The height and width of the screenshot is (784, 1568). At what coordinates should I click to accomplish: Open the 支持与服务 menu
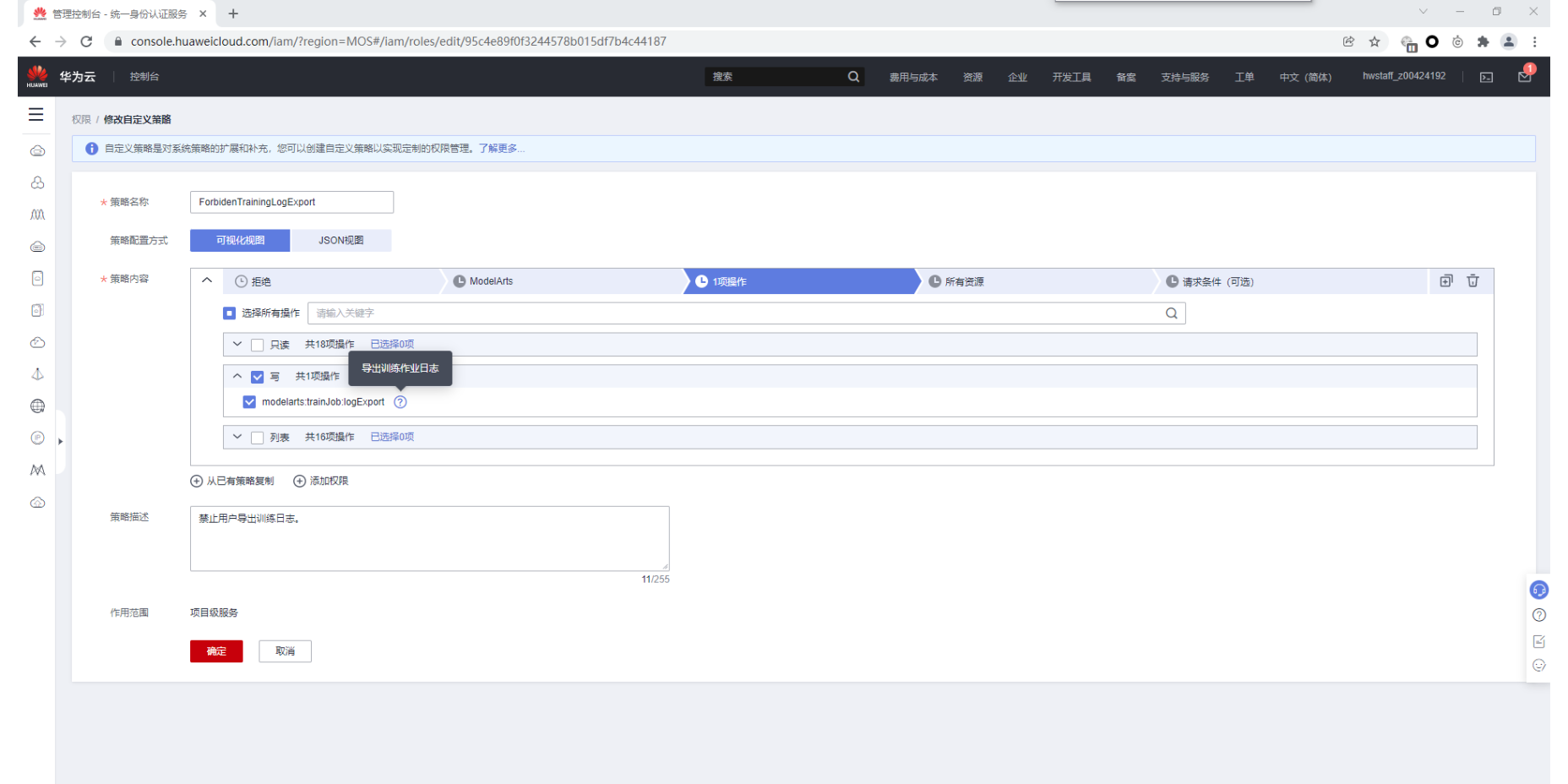(x=1184, y=77)
